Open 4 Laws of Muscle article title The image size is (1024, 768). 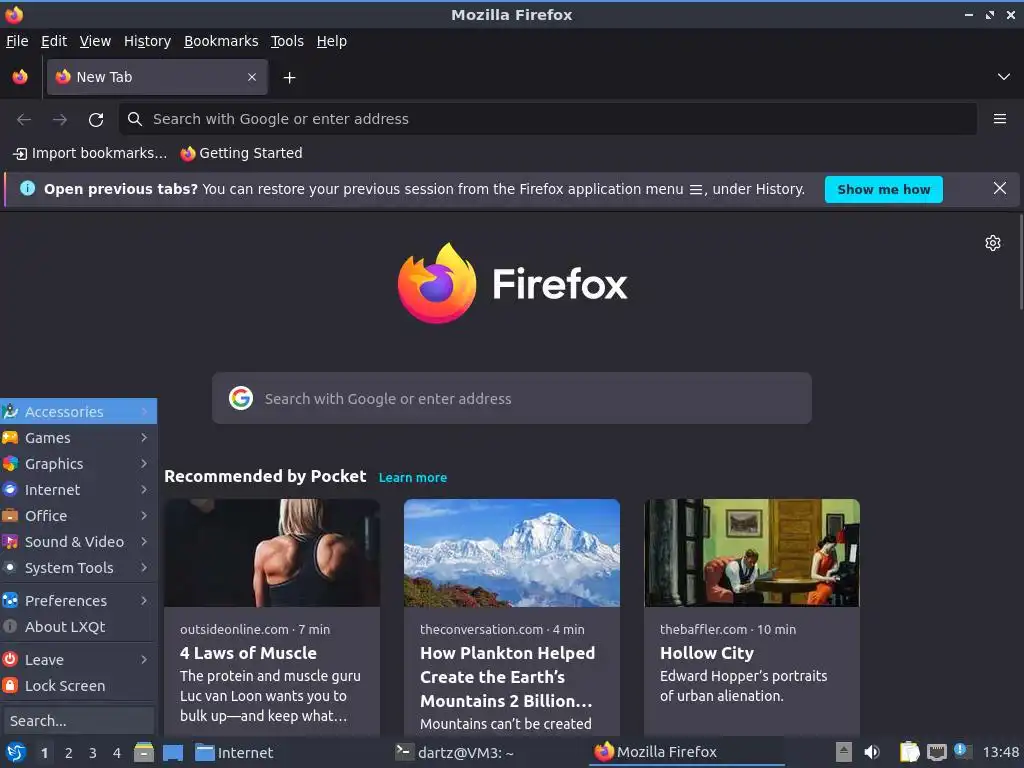pyautogui.click(x=248, y=653)
